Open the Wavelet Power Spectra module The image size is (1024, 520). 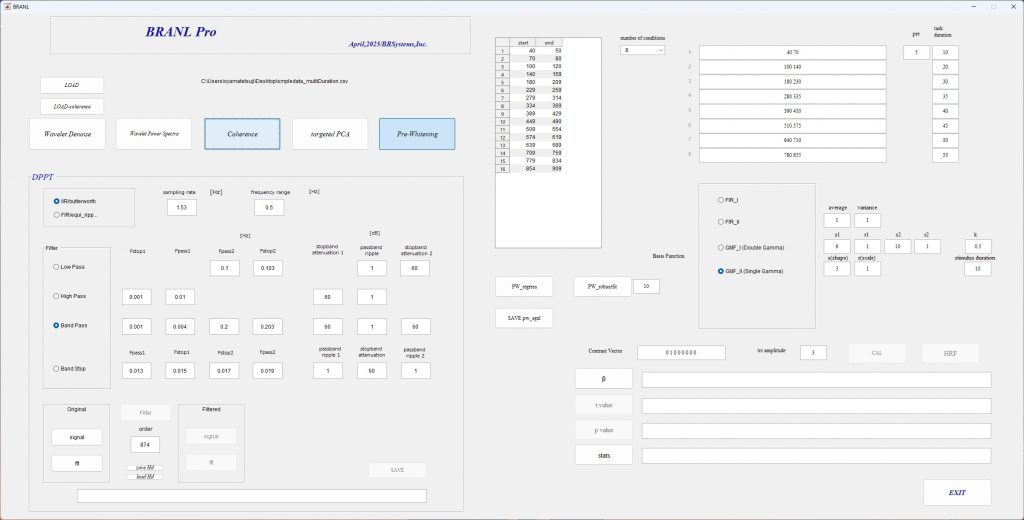(154, 134)
